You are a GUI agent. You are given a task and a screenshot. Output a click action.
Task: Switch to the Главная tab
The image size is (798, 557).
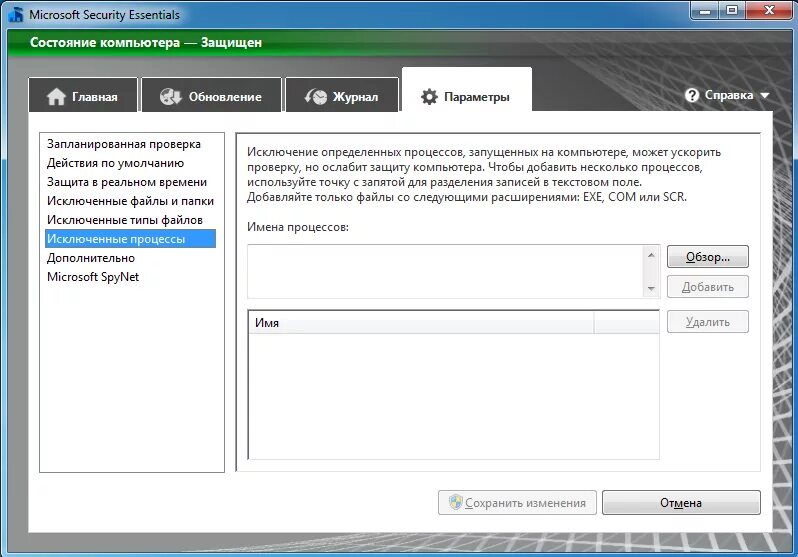tap(83, 95)
